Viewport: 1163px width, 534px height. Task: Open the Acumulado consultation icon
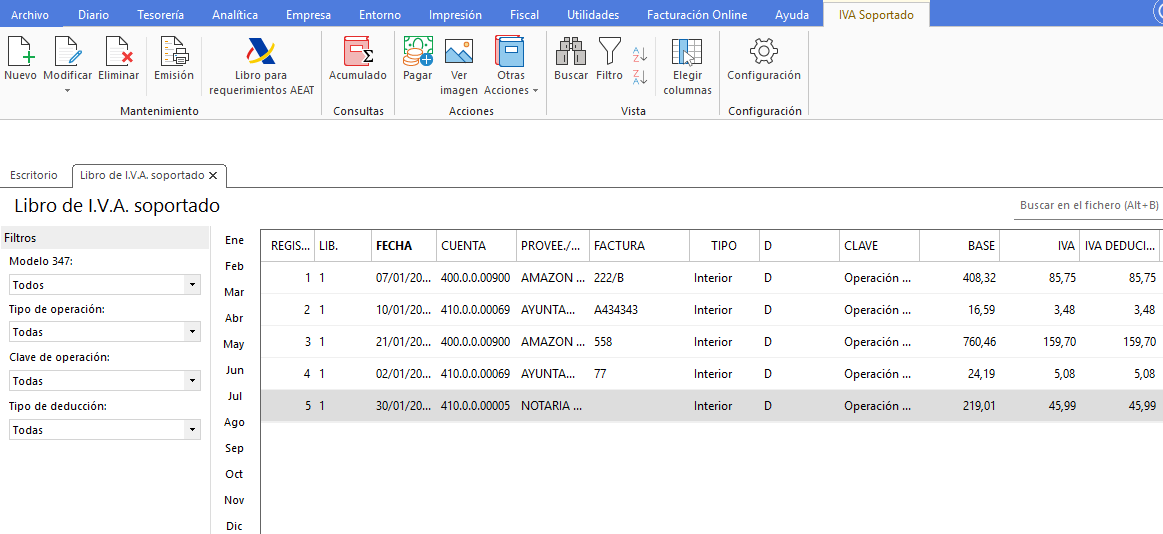[358, 51]
